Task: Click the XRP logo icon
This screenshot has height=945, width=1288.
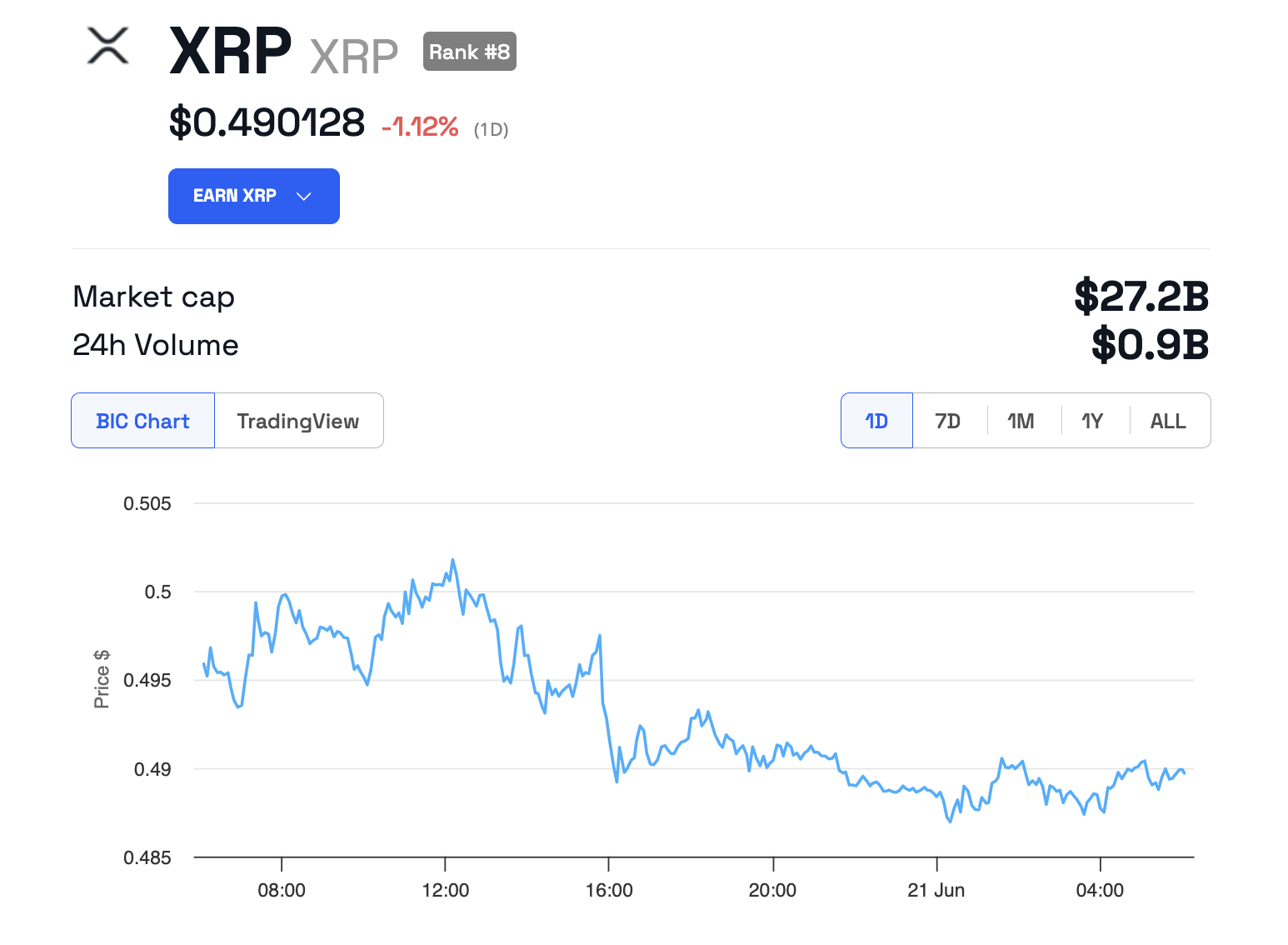Action: tap(108, 46)
